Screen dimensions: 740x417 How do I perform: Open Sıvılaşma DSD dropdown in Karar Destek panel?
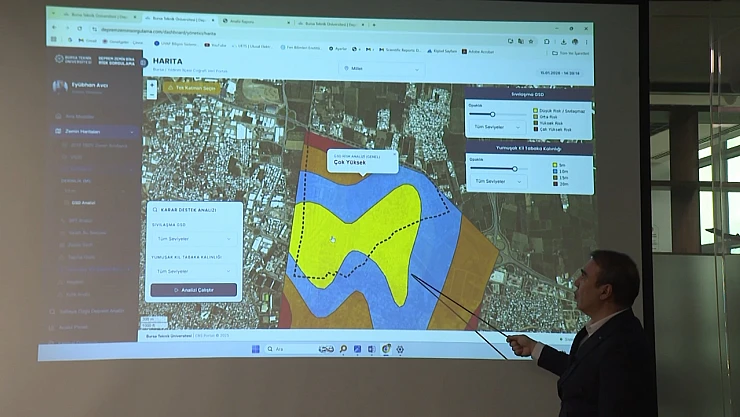point(195,239)
